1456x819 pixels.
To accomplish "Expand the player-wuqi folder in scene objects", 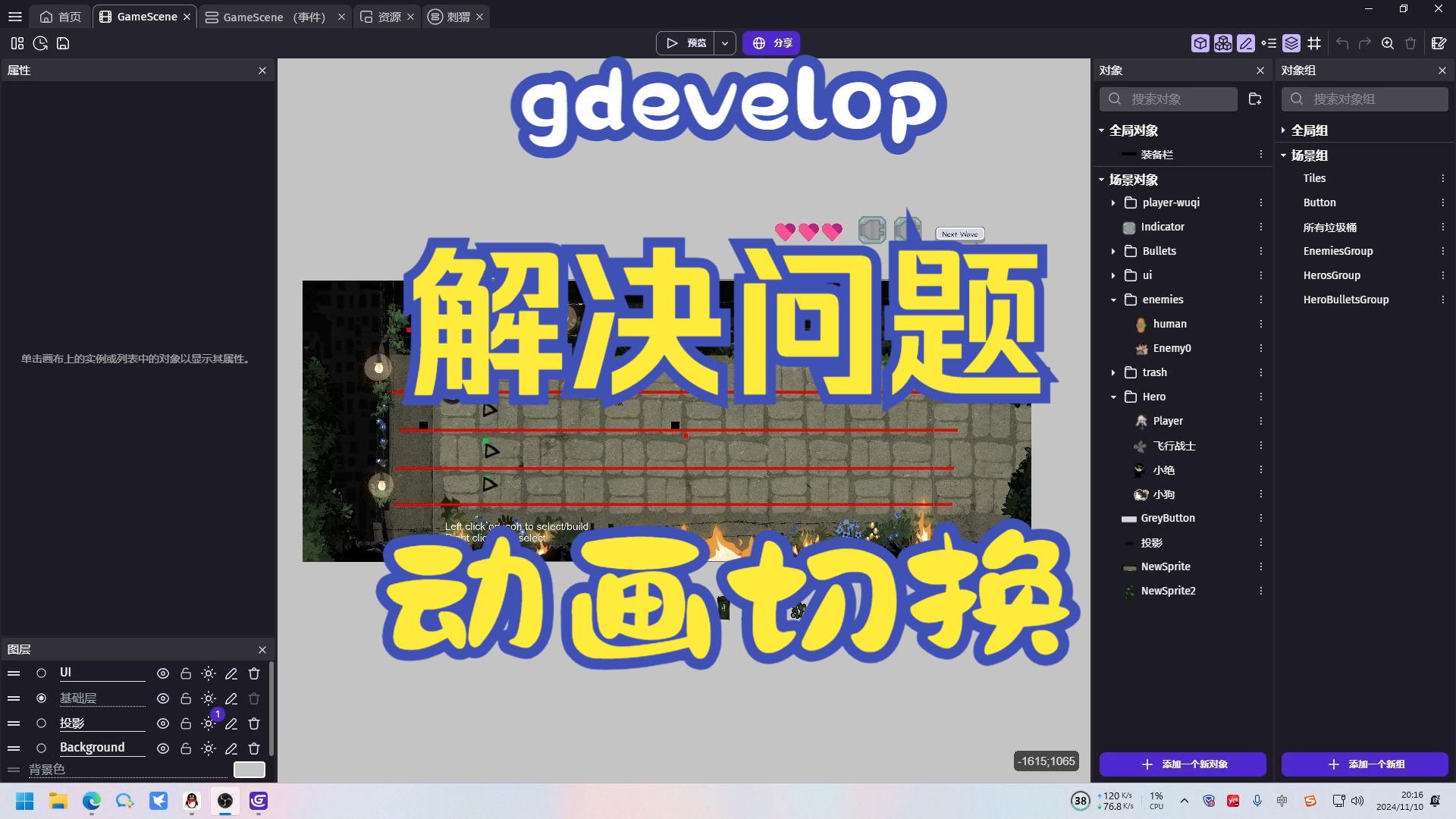I will 1113,202.
